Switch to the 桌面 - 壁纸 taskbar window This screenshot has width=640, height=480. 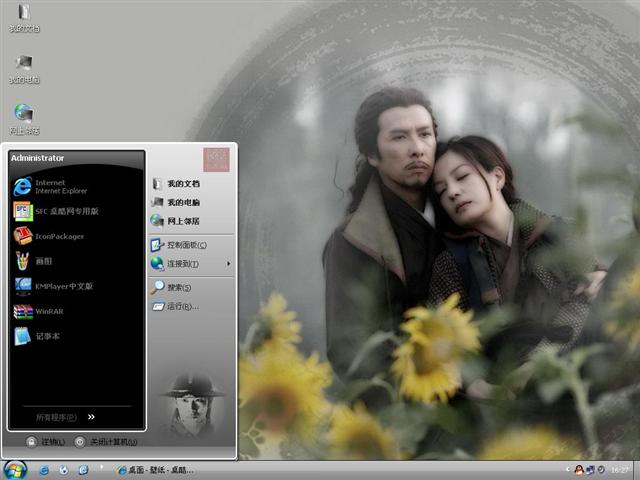pos(155,470)
